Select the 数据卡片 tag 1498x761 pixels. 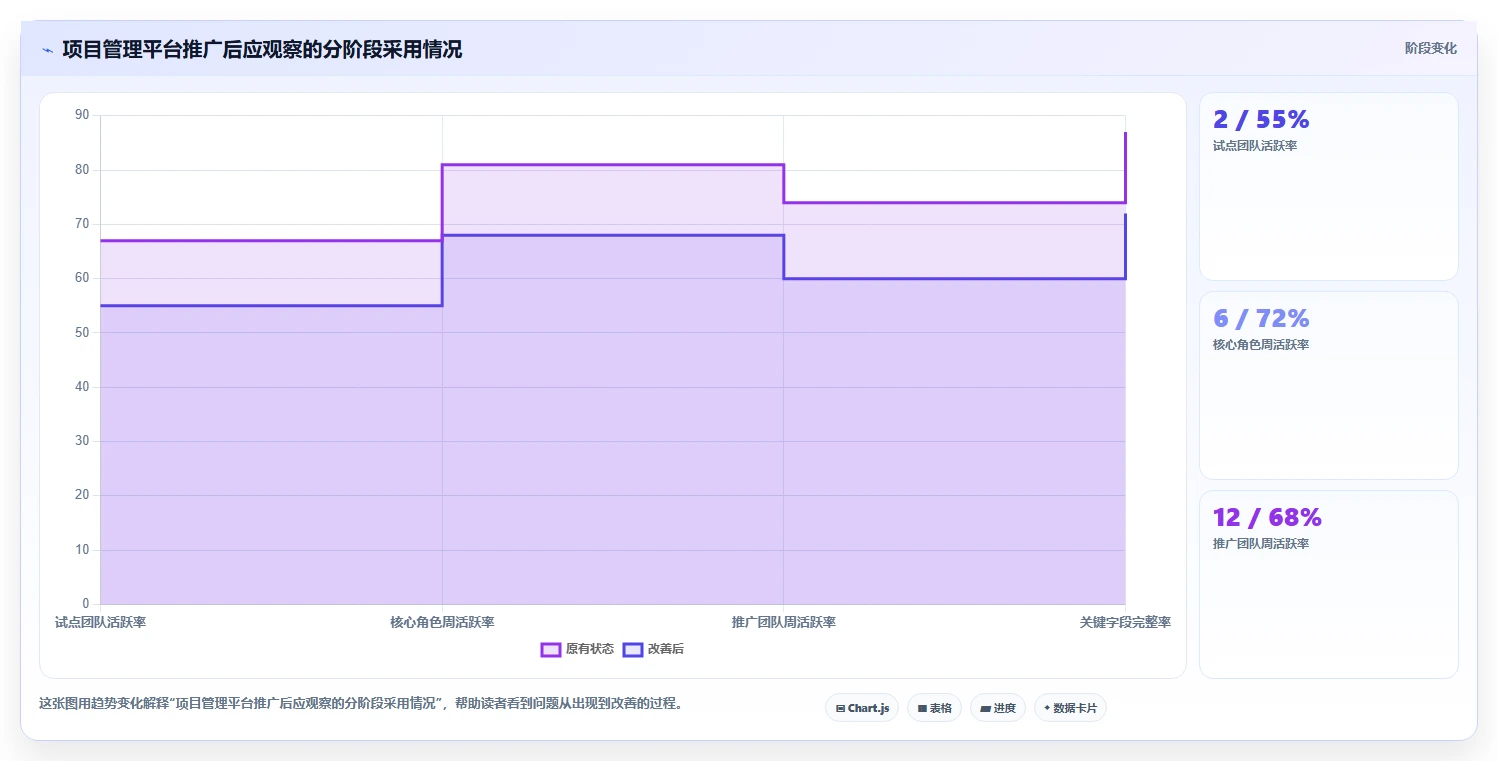pos(1070,708)
